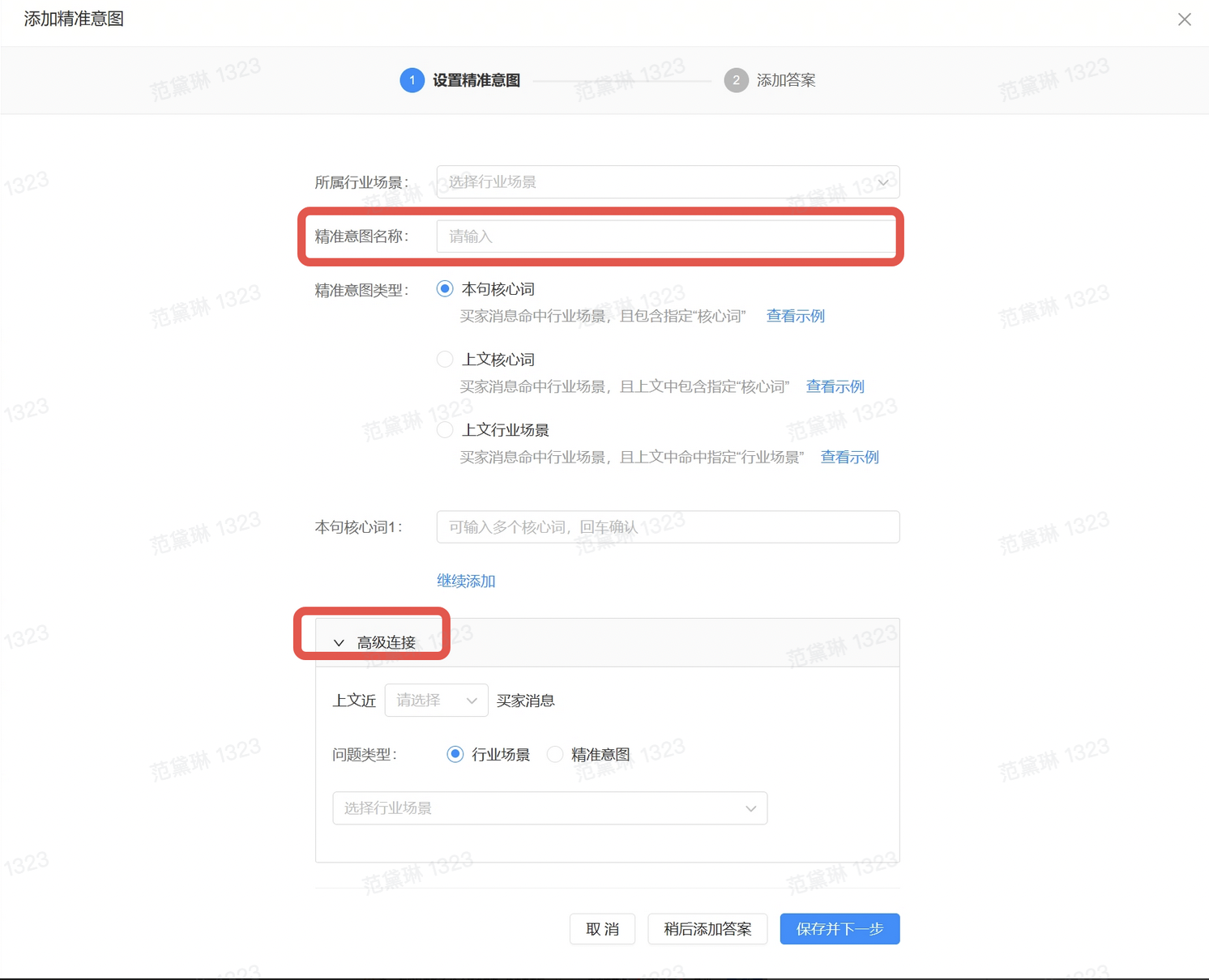Viewport: 1209px width, 980px height.
Task: Select the 上文核心词 radio option
Action: (445, 360)
